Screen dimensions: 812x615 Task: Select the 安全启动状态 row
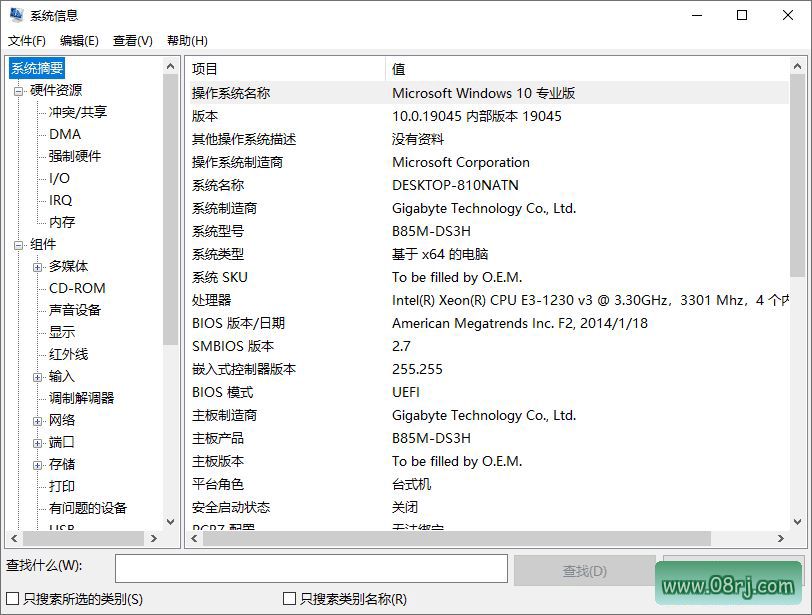click(489, 507)
